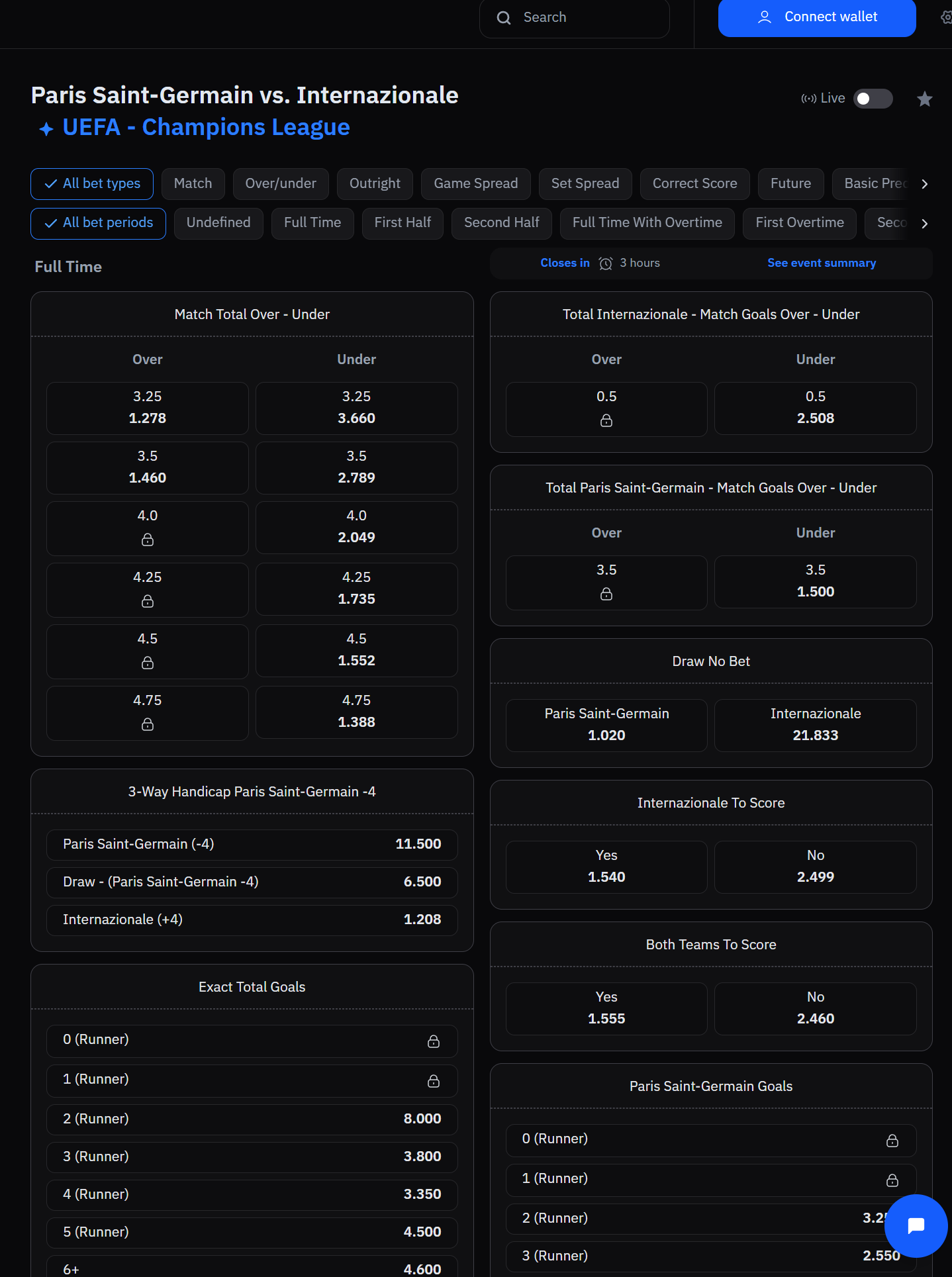952x1277 pixels.
Task: Pick Internazionale Draw No Bet 21.833
Action: (816, 726)
